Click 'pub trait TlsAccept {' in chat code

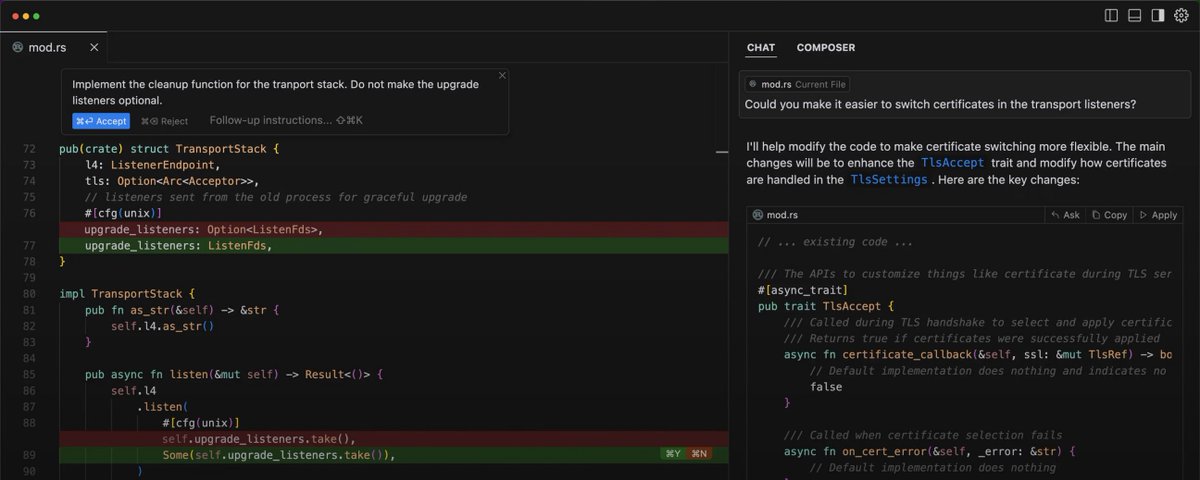[x=826, y=306]
